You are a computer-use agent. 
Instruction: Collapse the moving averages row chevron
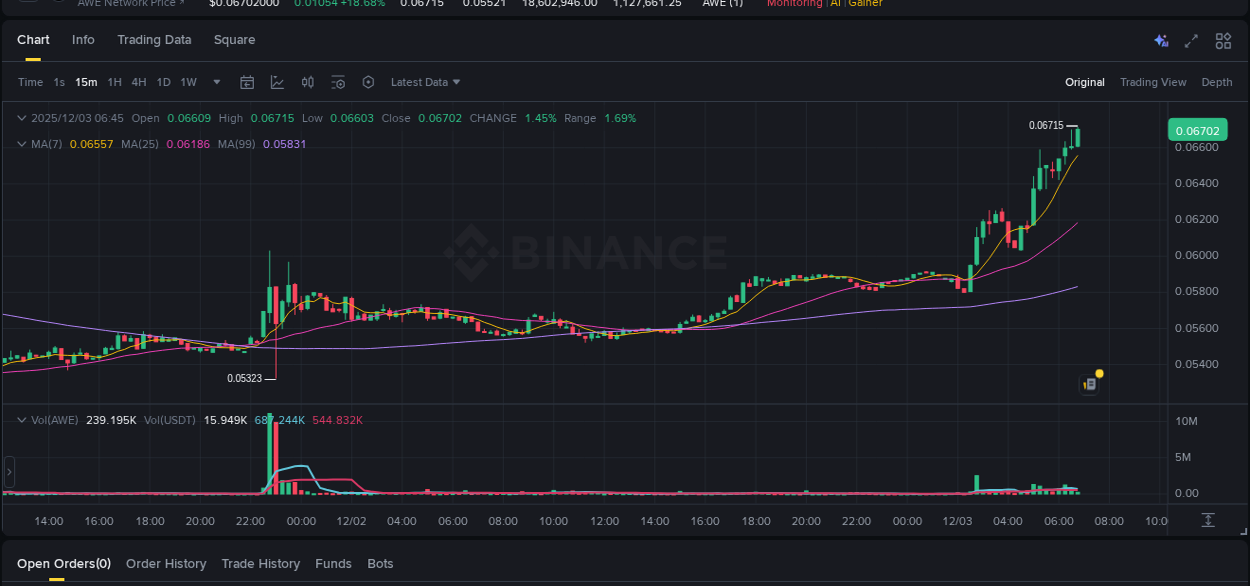click(20, 144)
